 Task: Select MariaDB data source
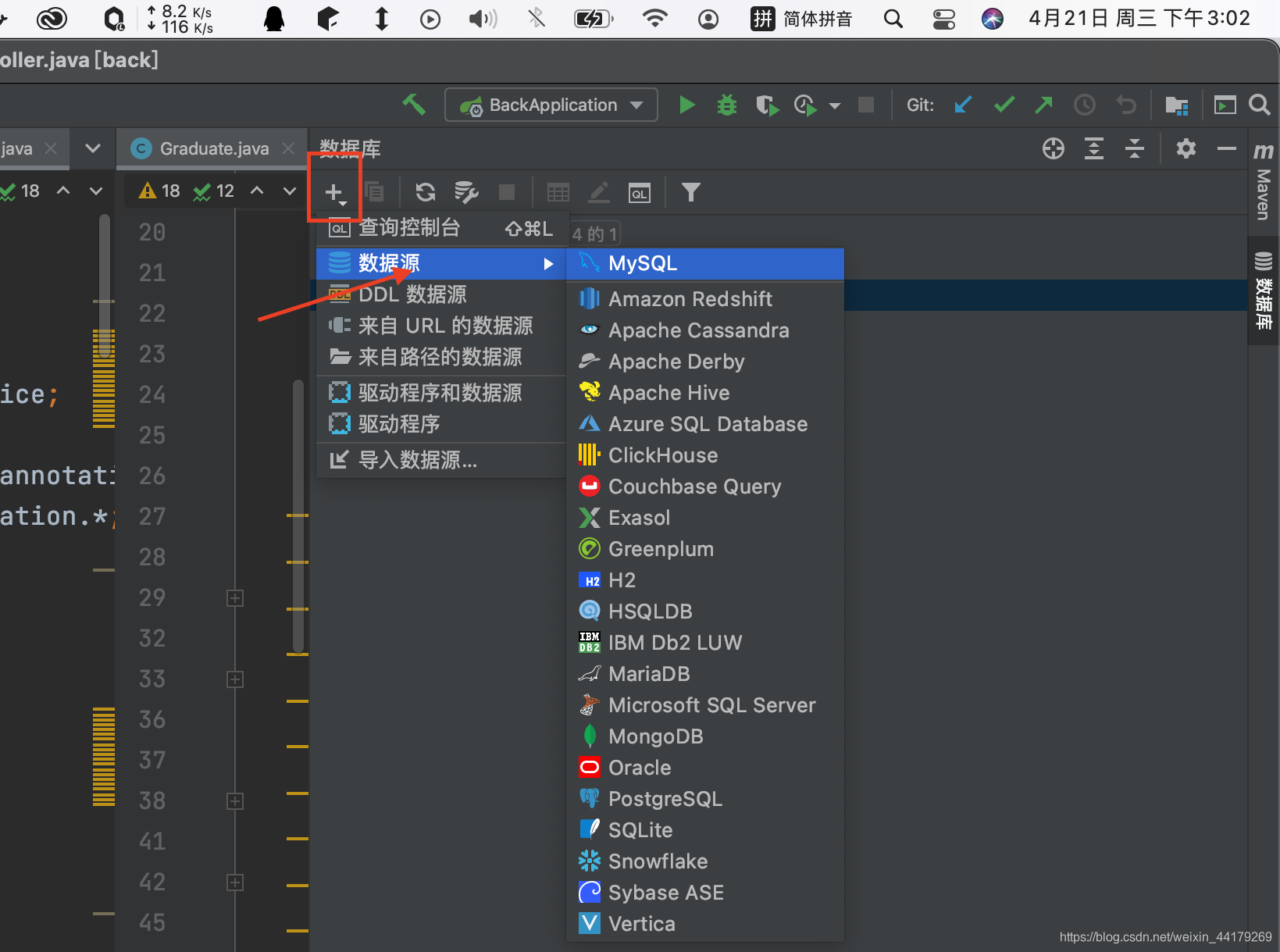[x=705, y=674]
